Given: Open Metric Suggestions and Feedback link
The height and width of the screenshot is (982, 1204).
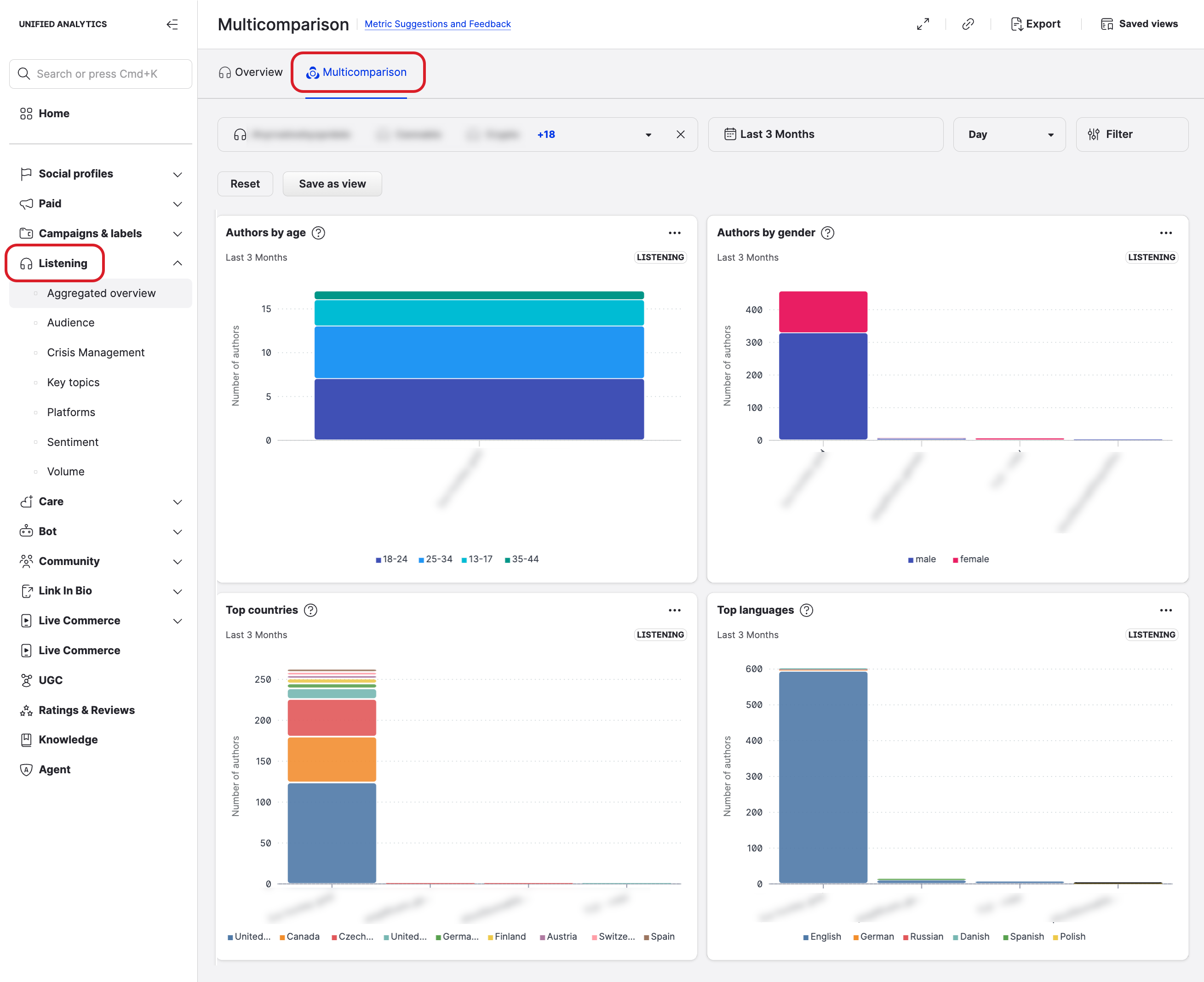Looking at the screenshot, I should point(437,24).
